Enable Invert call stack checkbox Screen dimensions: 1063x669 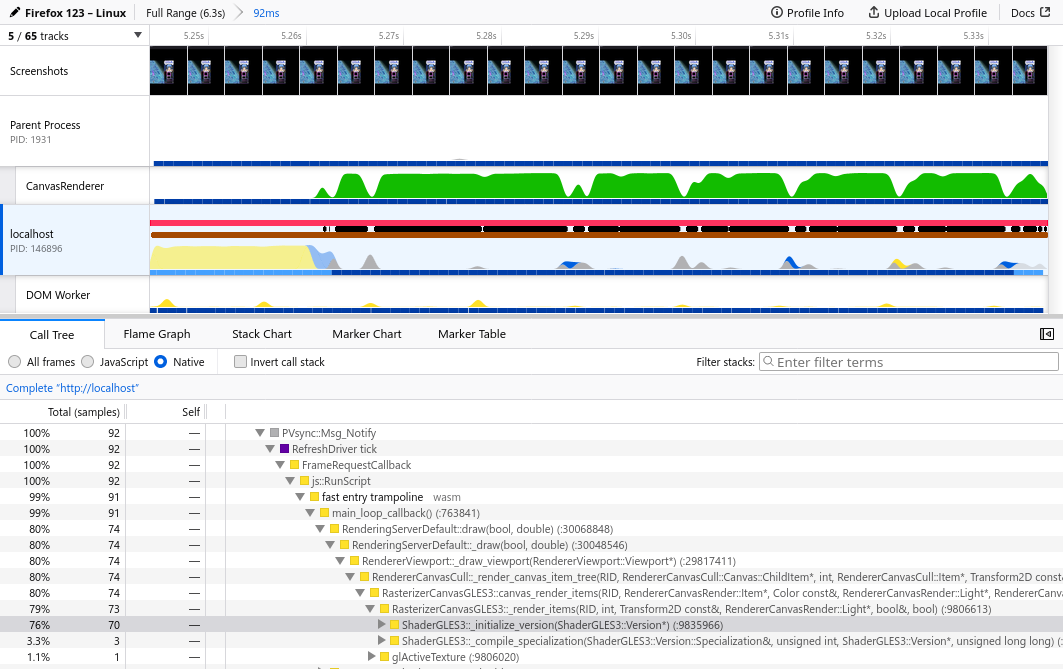click(x=240, y=362)
